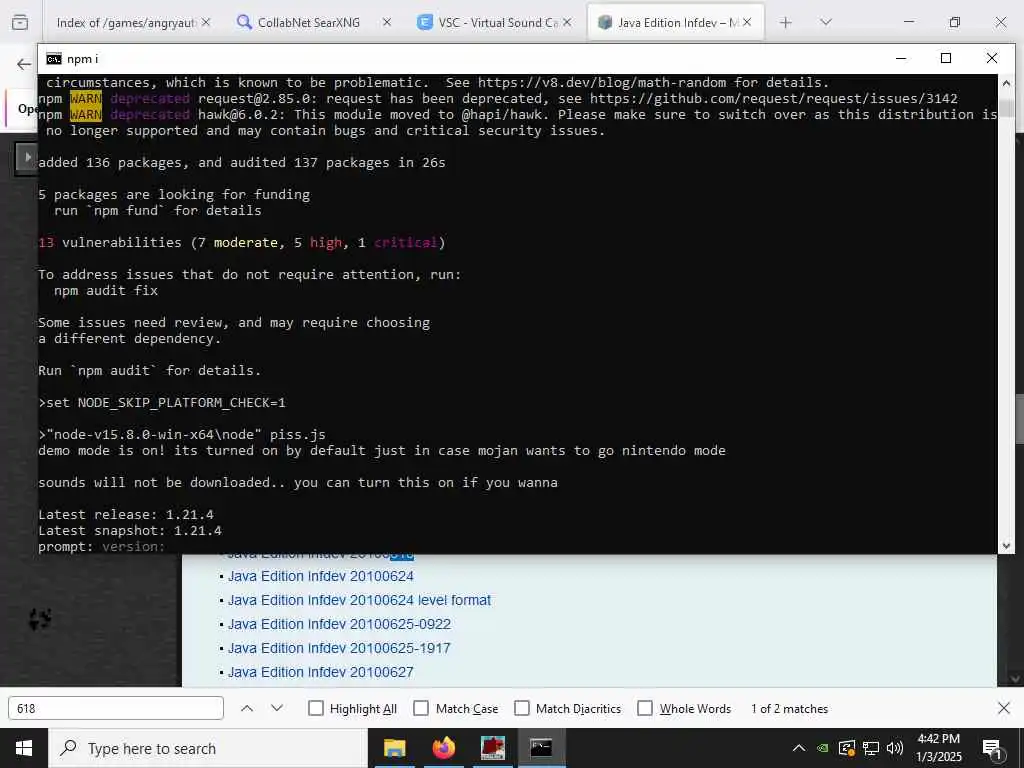
Task: Enable Match Case checkbox
Action: tap(421, 709)
